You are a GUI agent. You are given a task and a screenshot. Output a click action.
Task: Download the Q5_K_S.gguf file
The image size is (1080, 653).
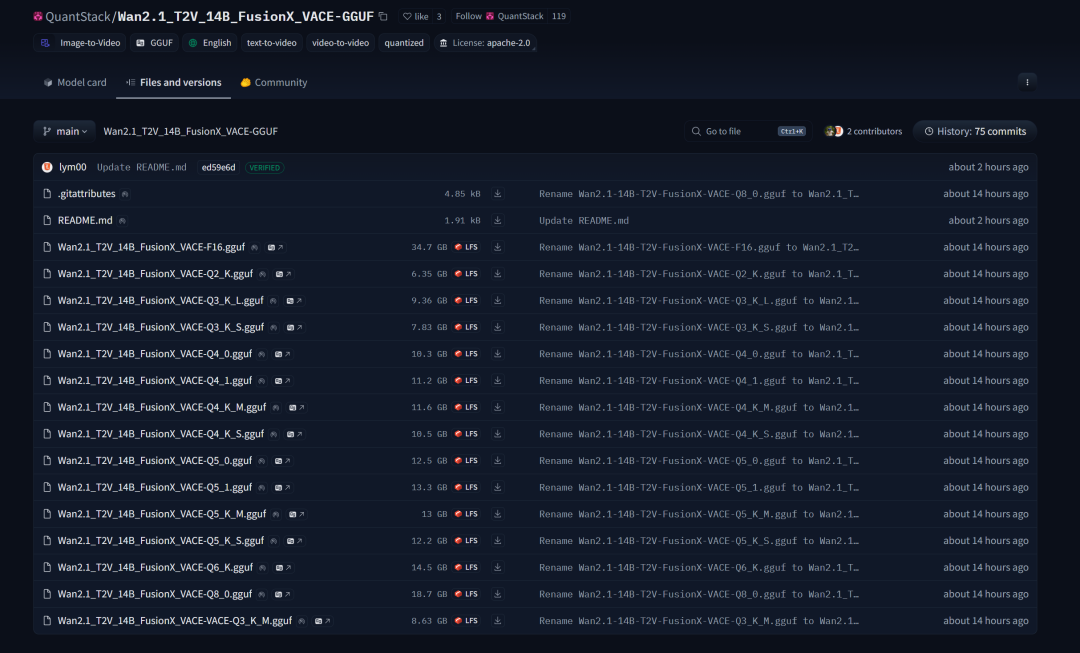497,541
